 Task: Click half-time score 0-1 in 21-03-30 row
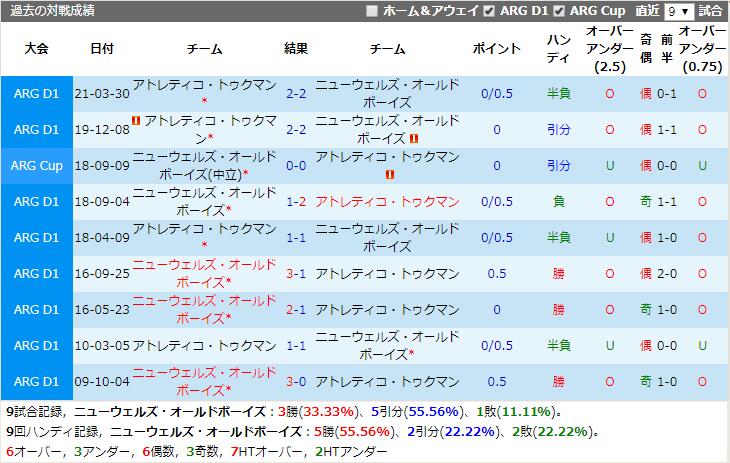point(667,94)
